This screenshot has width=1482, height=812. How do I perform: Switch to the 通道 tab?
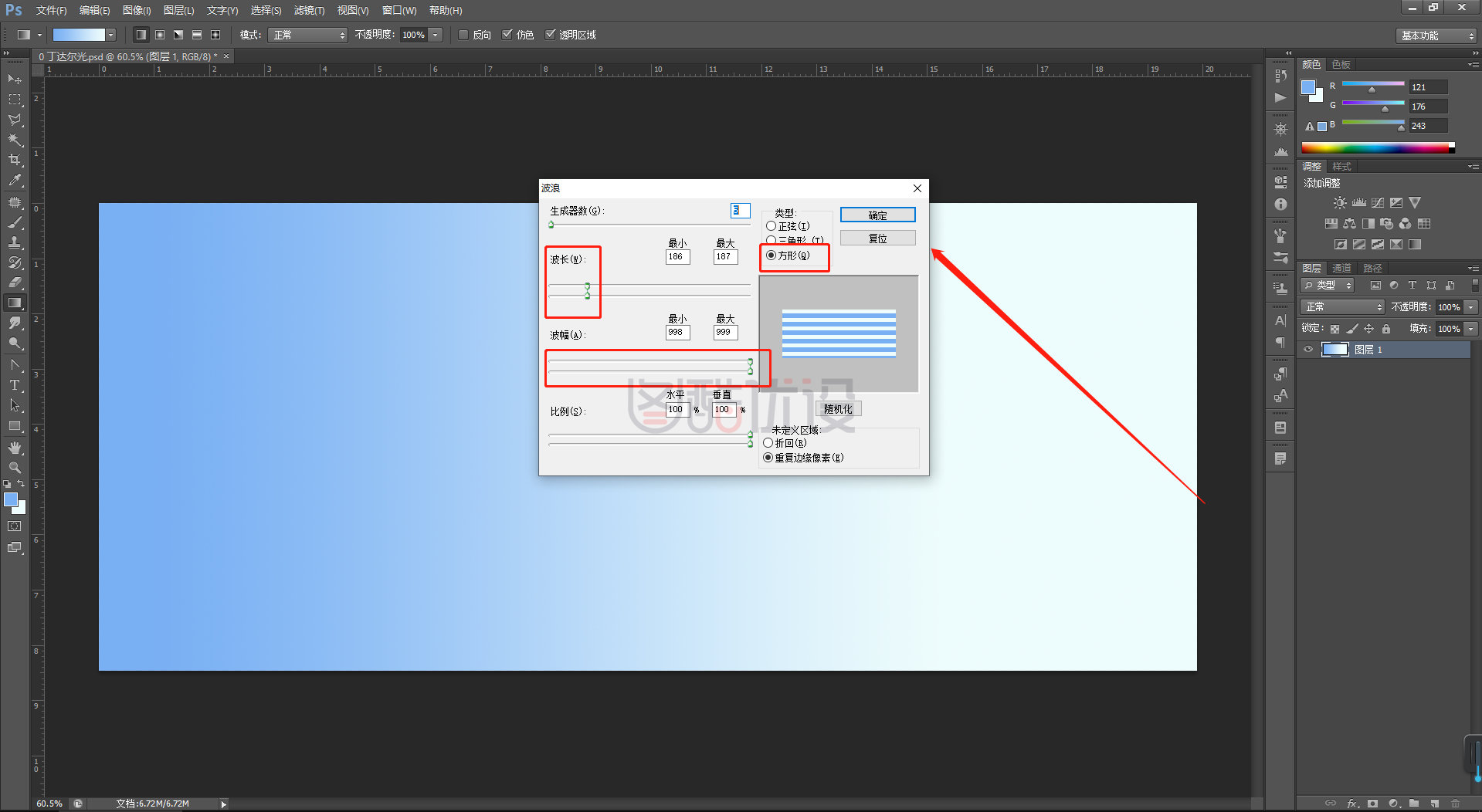tap(1341, 268)
